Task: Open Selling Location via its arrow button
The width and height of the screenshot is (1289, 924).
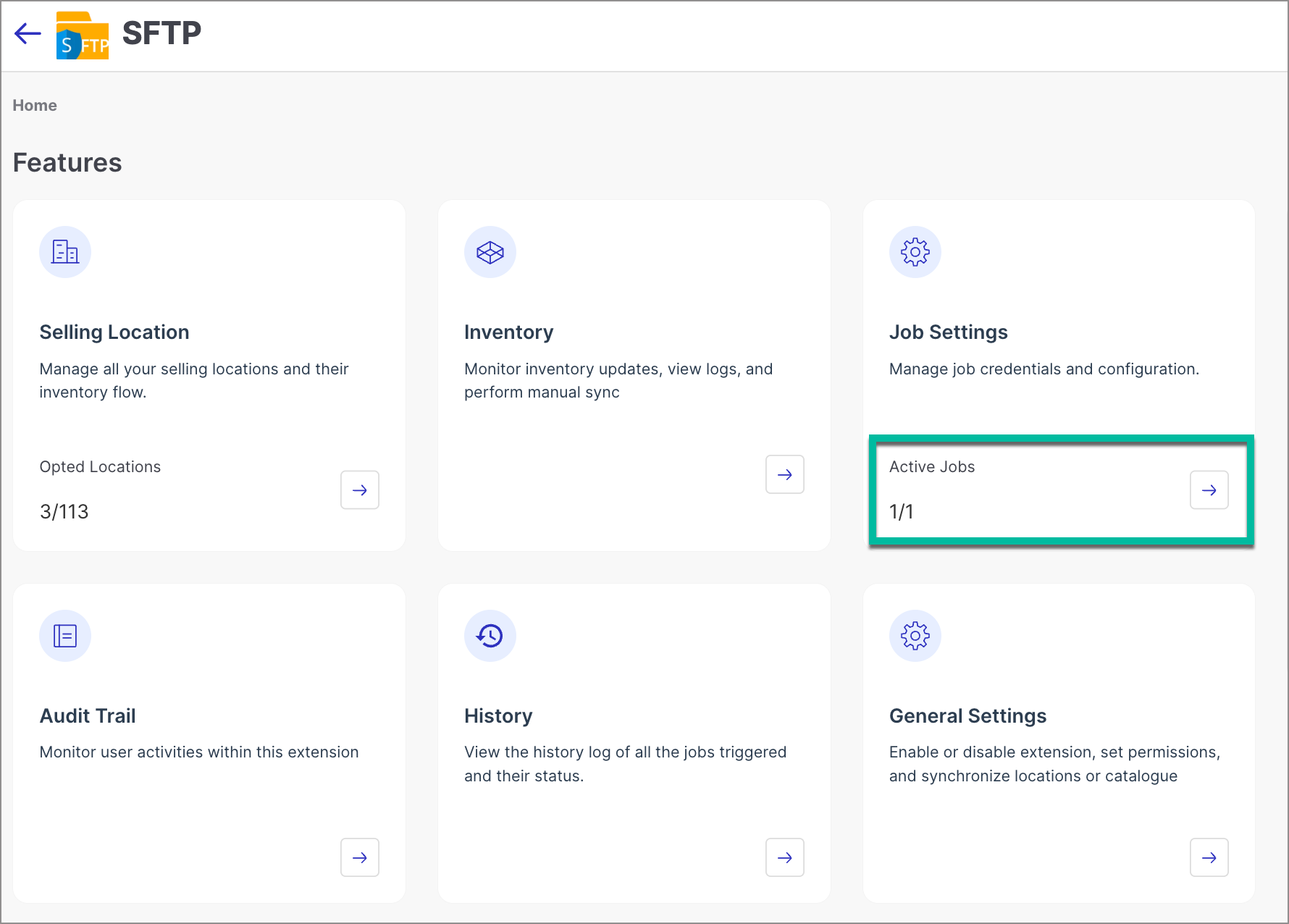Action: 360,490
